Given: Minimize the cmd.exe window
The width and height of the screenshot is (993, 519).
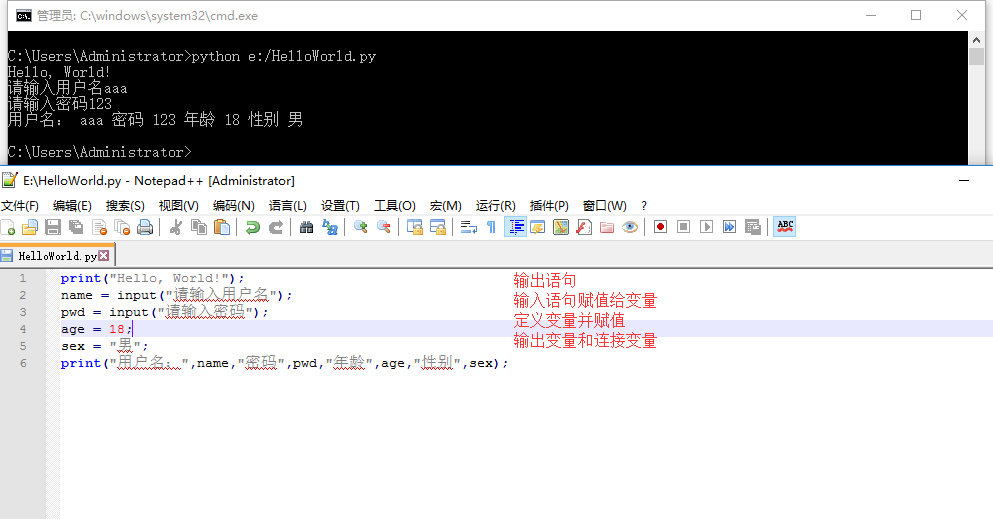Looking at the screenshot, I should pyautogui.click(x=871, y=15).
